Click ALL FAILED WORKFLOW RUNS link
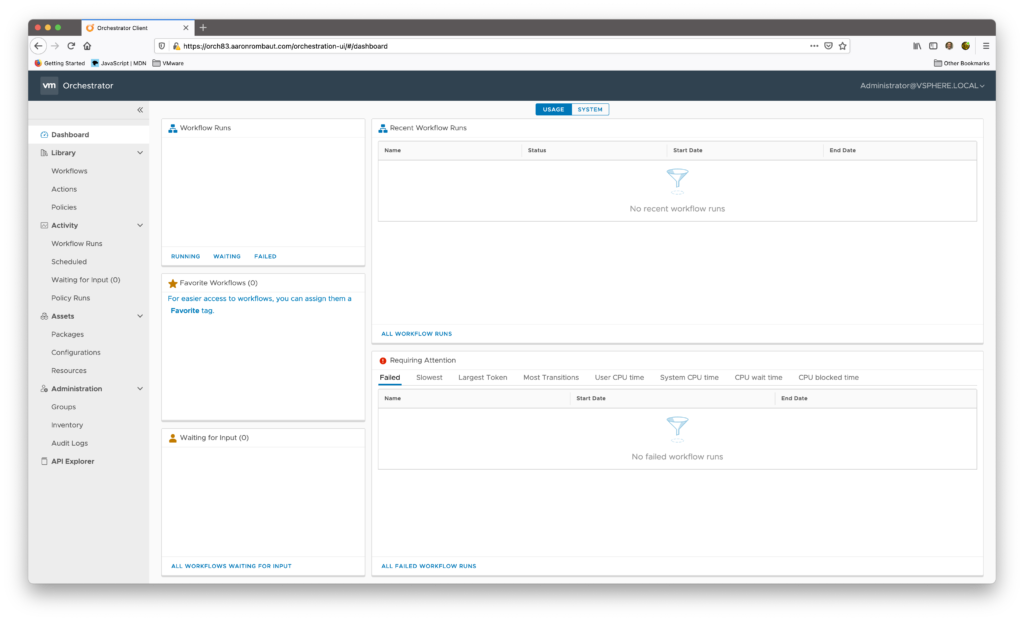This screenshot has width=1024, height=621. (428, 566)
